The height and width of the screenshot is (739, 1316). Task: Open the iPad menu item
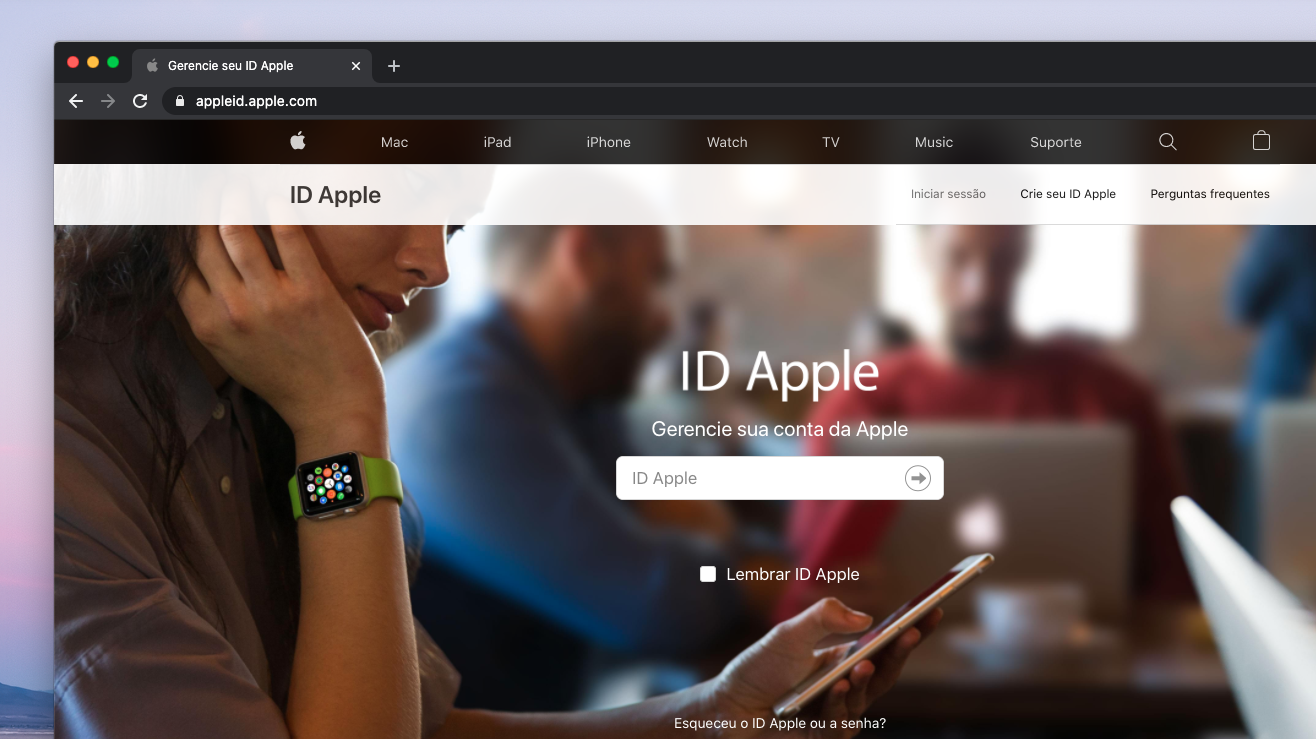(x=497, y=142)
